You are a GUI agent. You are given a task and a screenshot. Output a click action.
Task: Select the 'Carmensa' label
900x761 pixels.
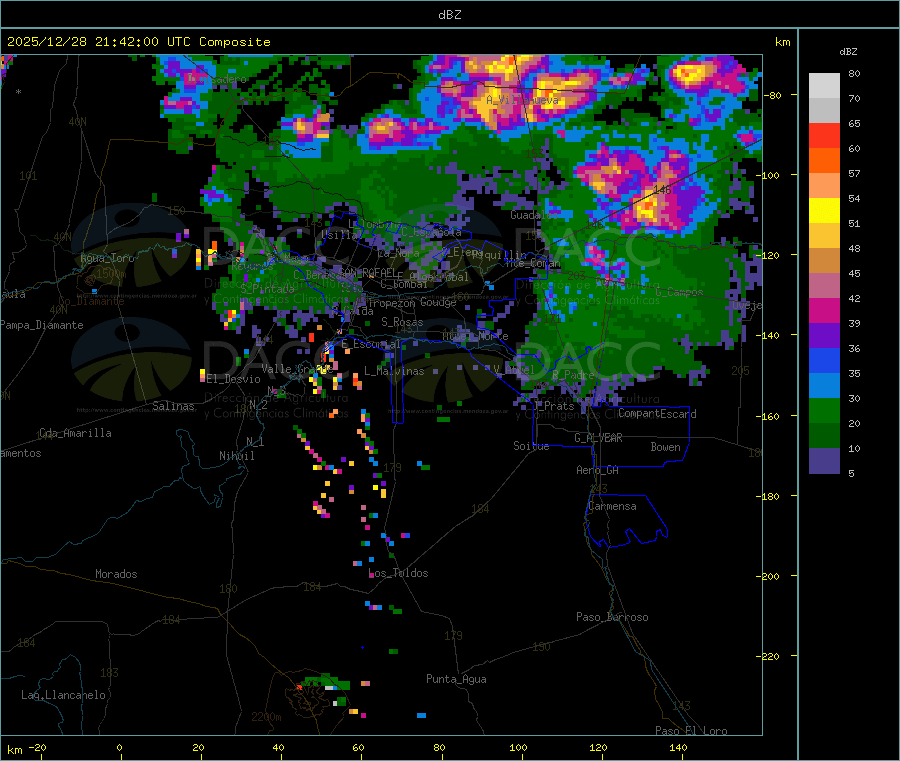(x=612, y=506)
